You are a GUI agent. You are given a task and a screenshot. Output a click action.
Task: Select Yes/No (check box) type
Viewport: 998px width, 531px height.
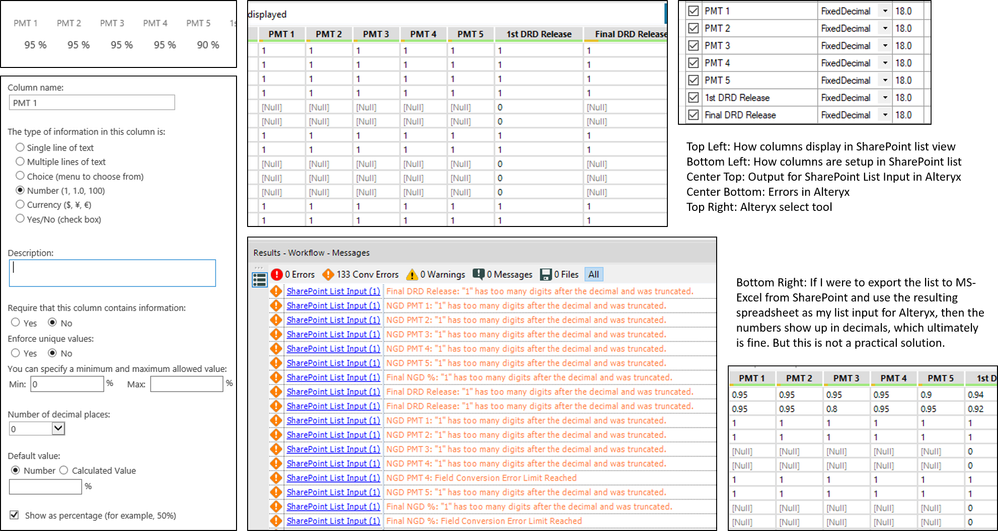20,219
